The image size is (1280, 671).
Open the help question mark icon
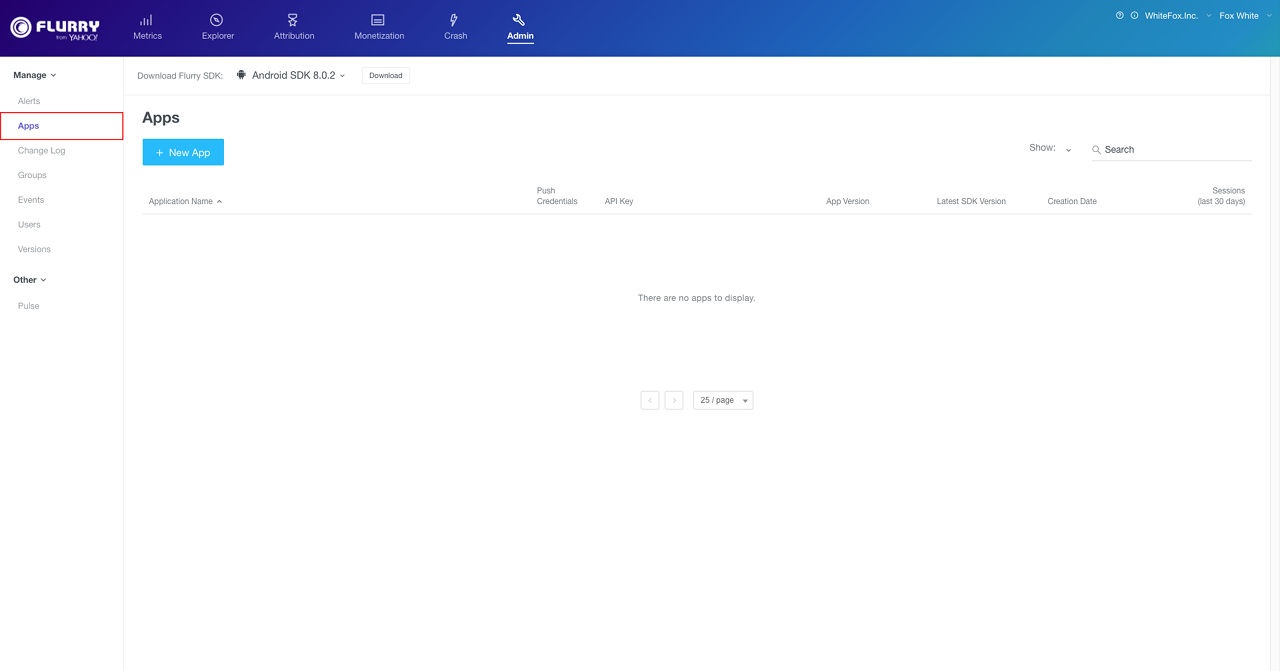pyautogui.click(x=1120, y=16)
